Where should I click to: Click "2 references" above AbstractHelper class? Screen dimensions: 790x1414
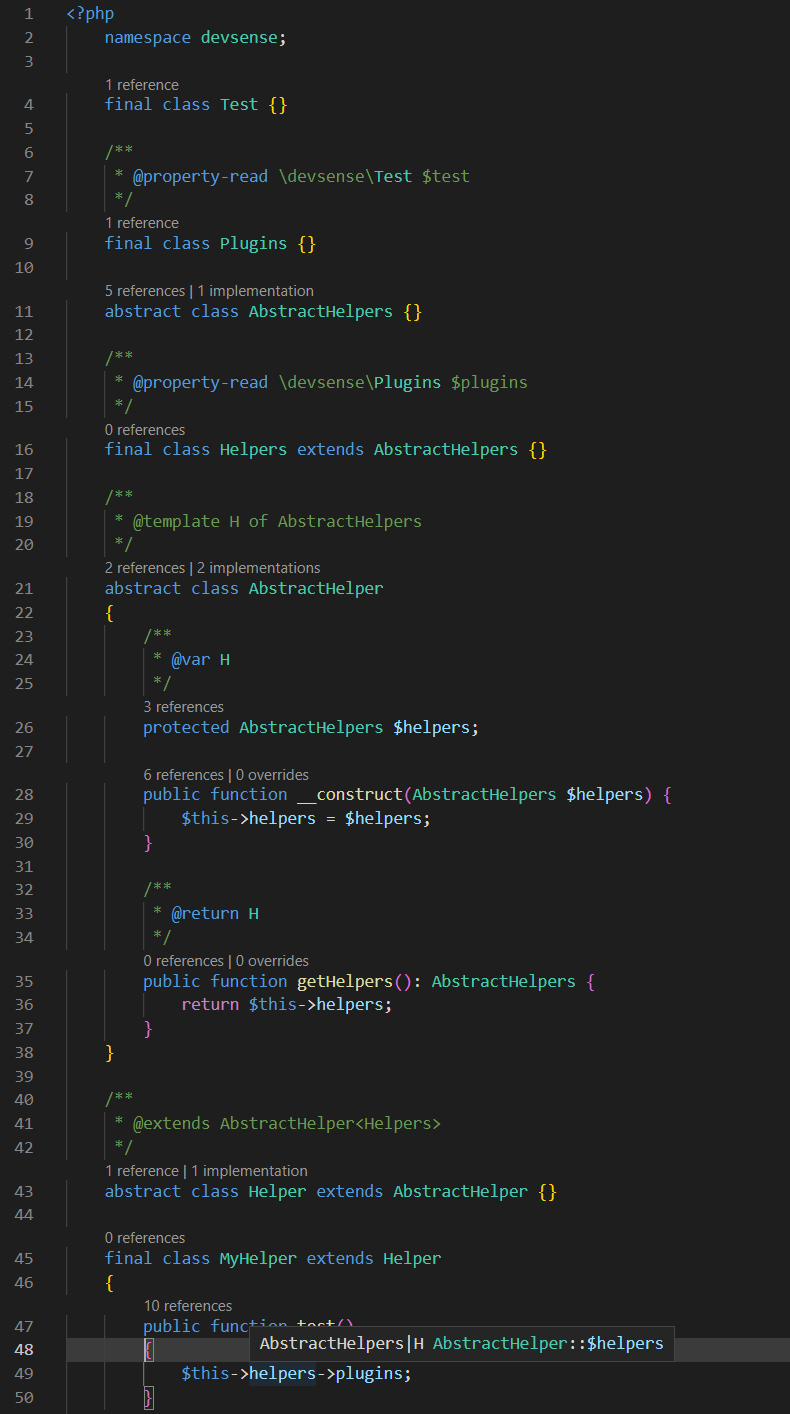145,568
